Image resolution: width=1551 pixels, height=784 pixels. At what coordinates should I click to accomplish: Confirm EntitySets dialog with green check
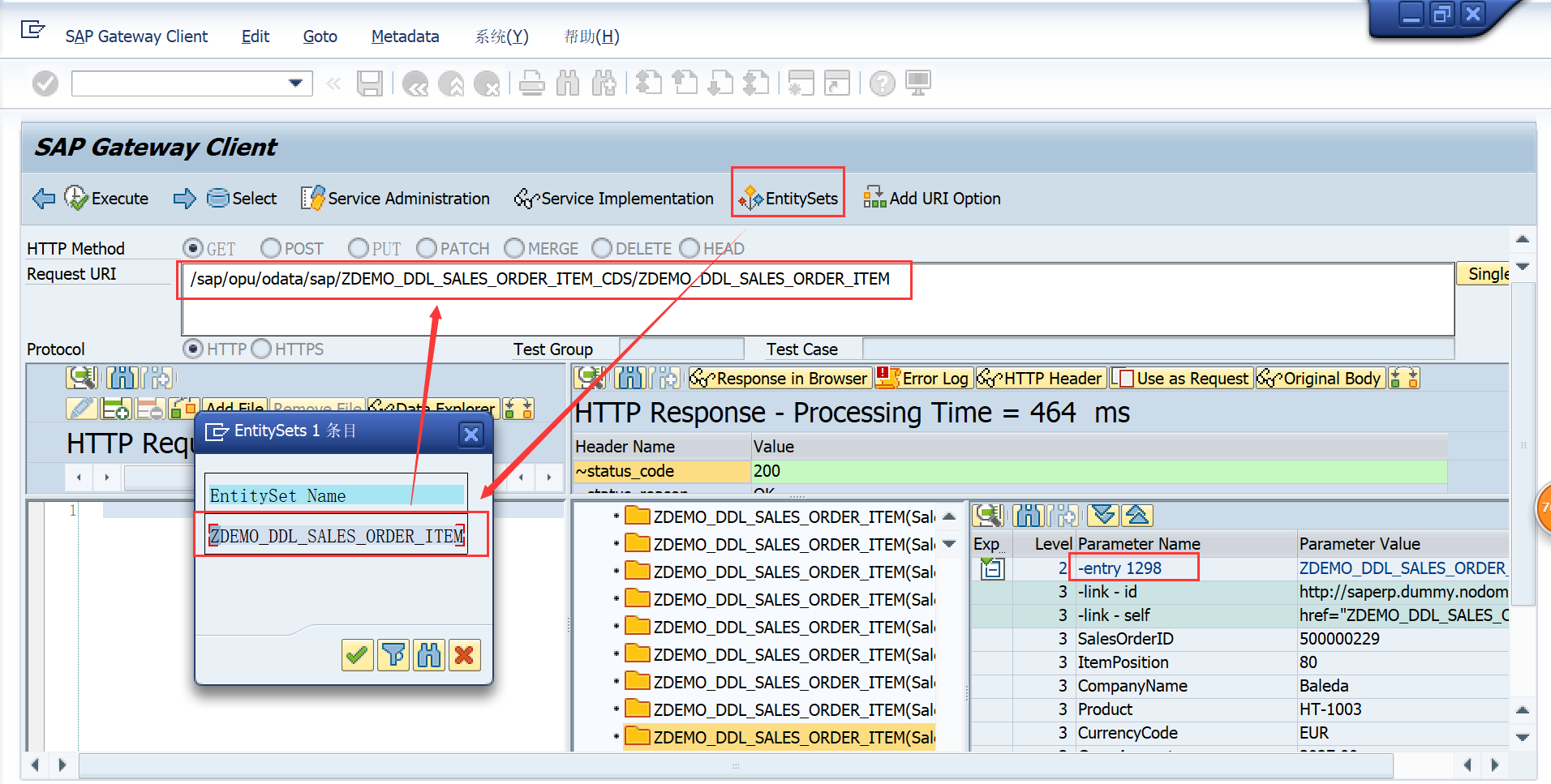pyautogui.click(x=357, y=654)
